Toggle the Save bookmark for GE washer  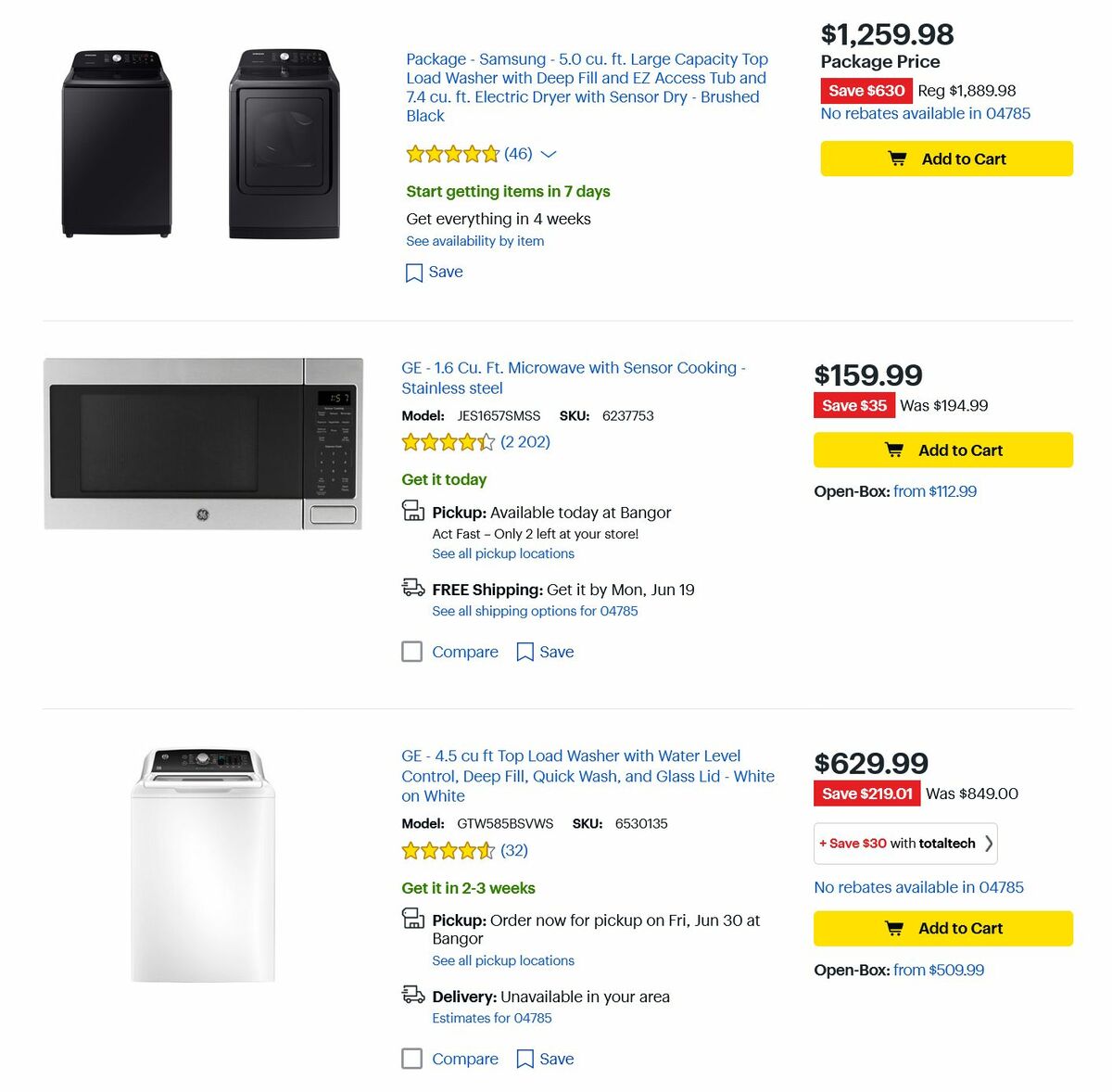click(524, 1059)
